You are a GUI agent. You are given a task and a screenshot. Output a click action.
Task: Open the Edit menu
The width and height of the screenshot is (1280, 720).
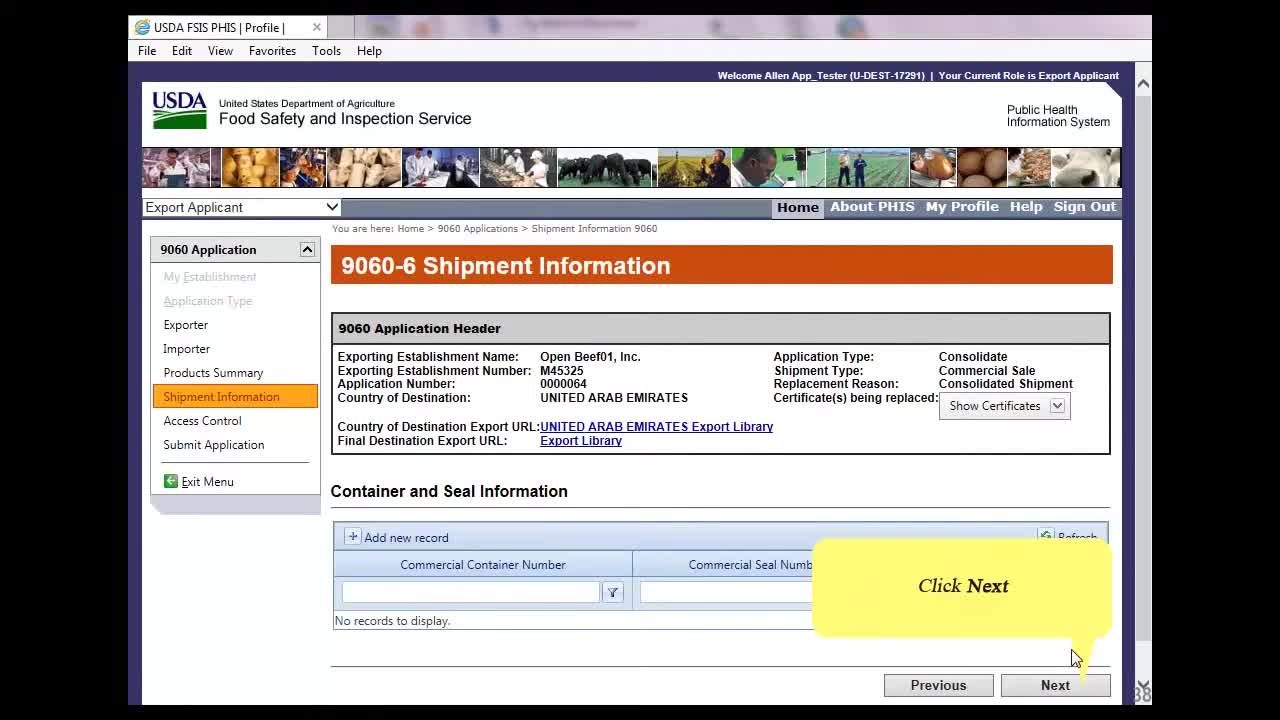182,50
